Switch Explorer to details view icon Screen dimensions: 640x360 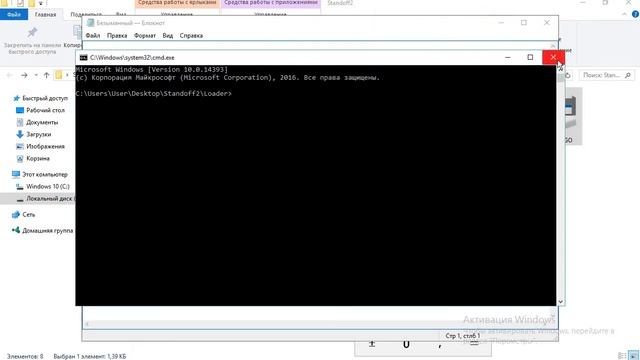(x=622, y=356)
